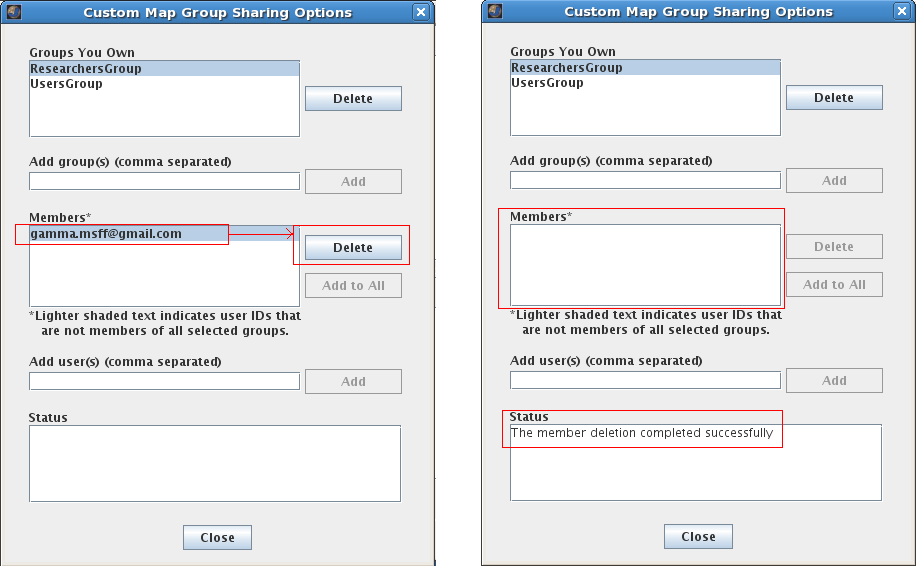916x566 pixels.
Task: Select UsersGroup in left dialog
Action: 164,84
